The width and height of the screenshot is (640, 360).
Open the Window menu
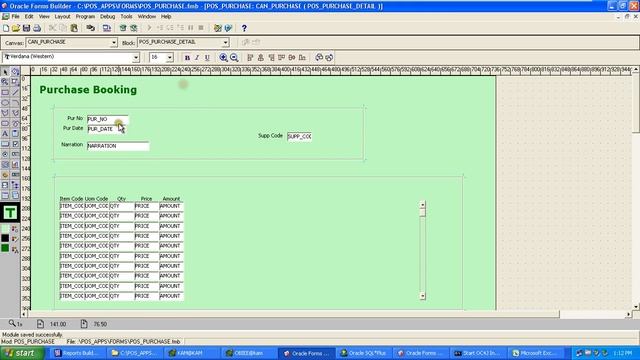147,17
